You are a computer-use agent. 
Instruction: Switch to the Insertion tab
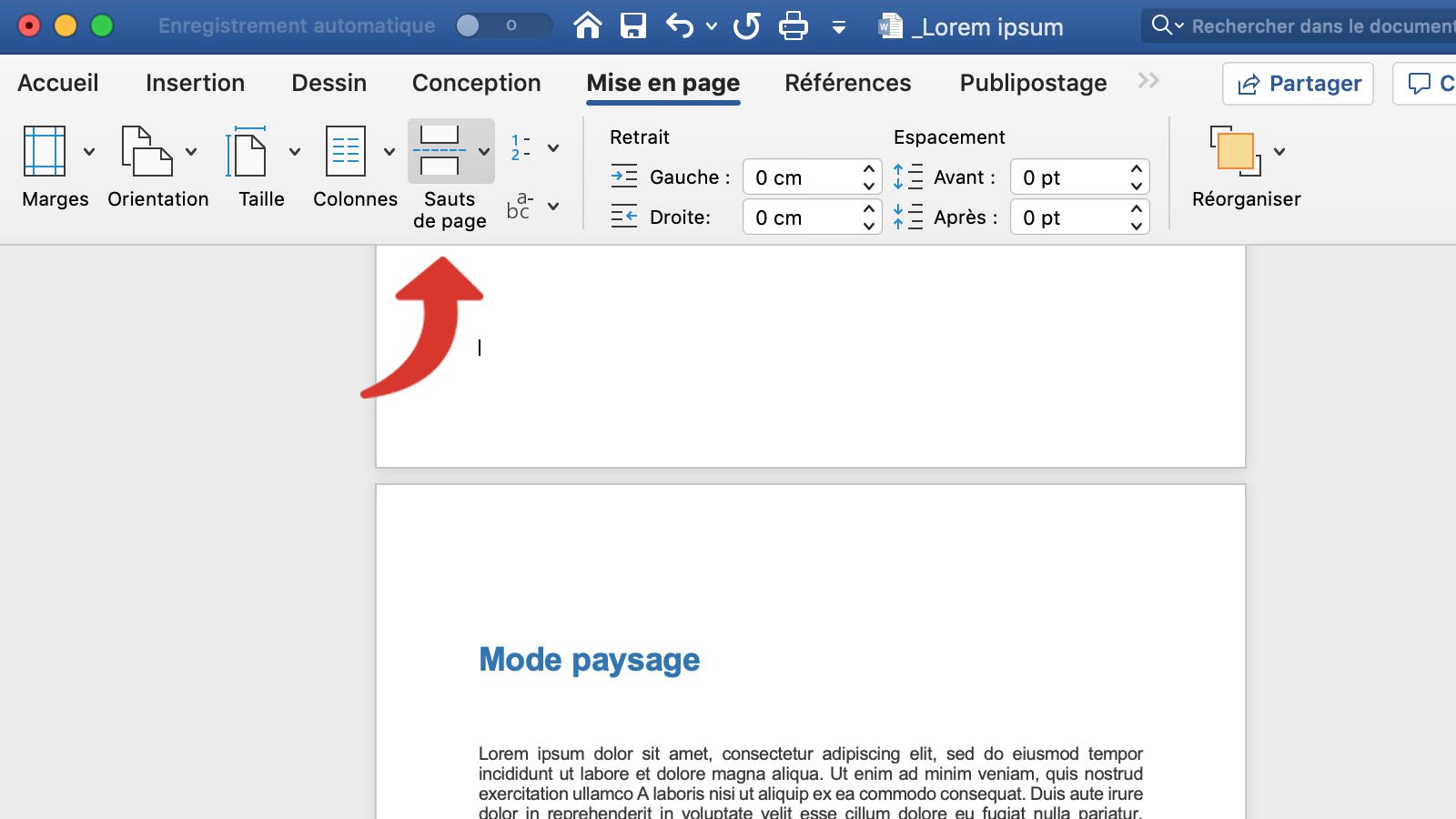click(x=195, y=83)
